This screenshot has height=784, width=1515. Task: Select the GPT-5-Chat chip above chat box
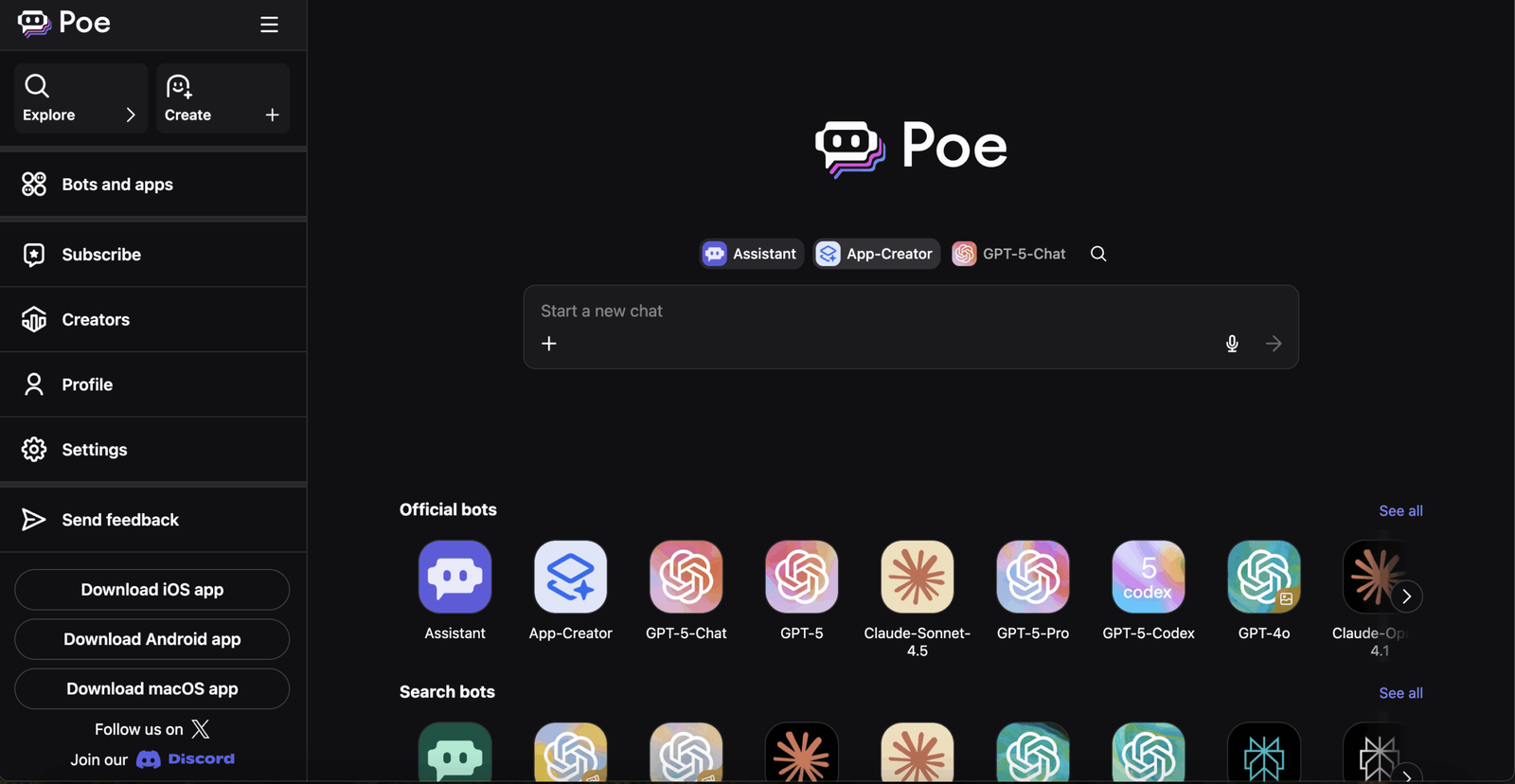(x=1009, y=254)
